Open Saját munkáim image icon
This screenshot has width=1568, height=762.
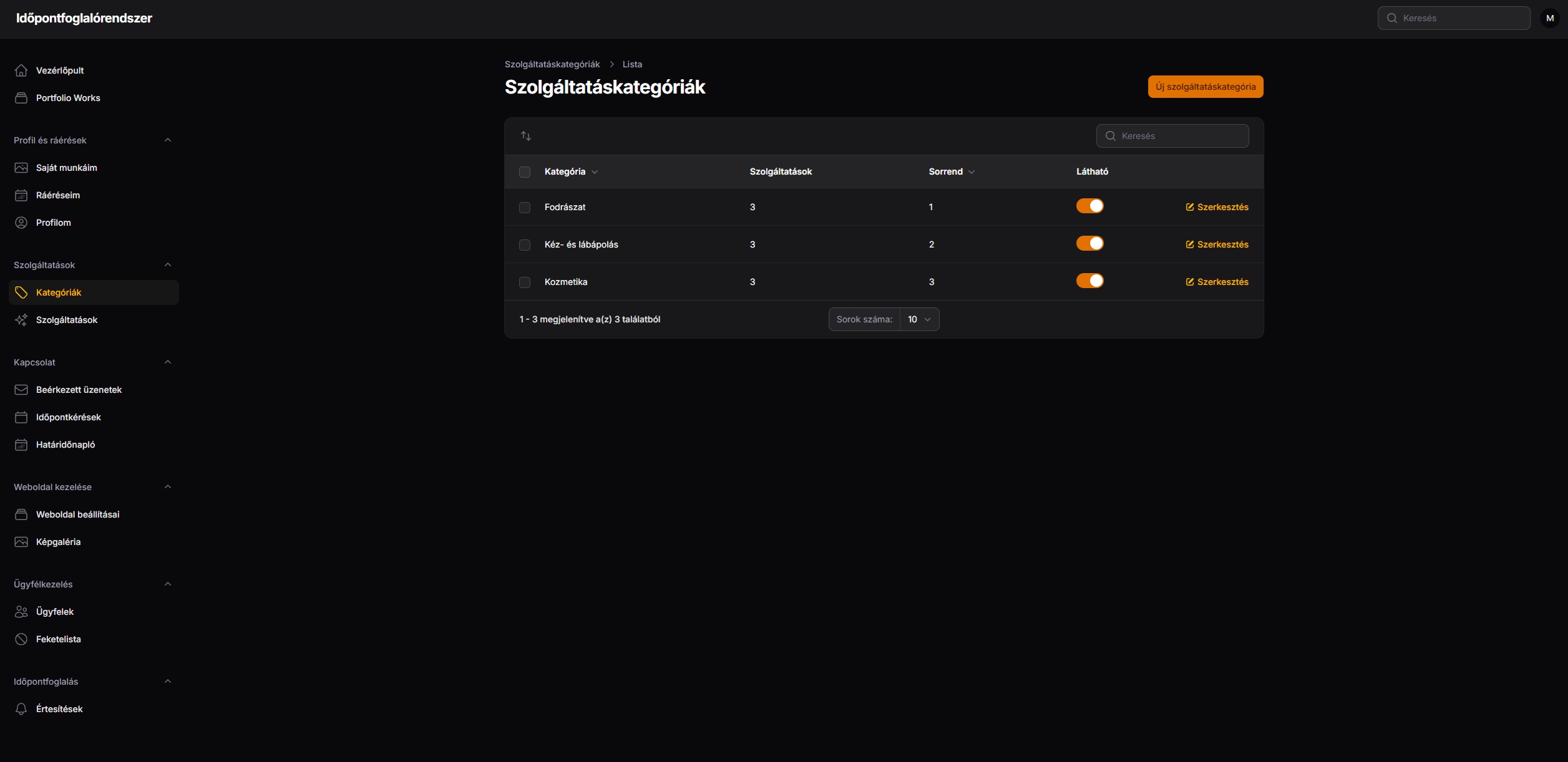pyautogui.click(x=21, y=168)
